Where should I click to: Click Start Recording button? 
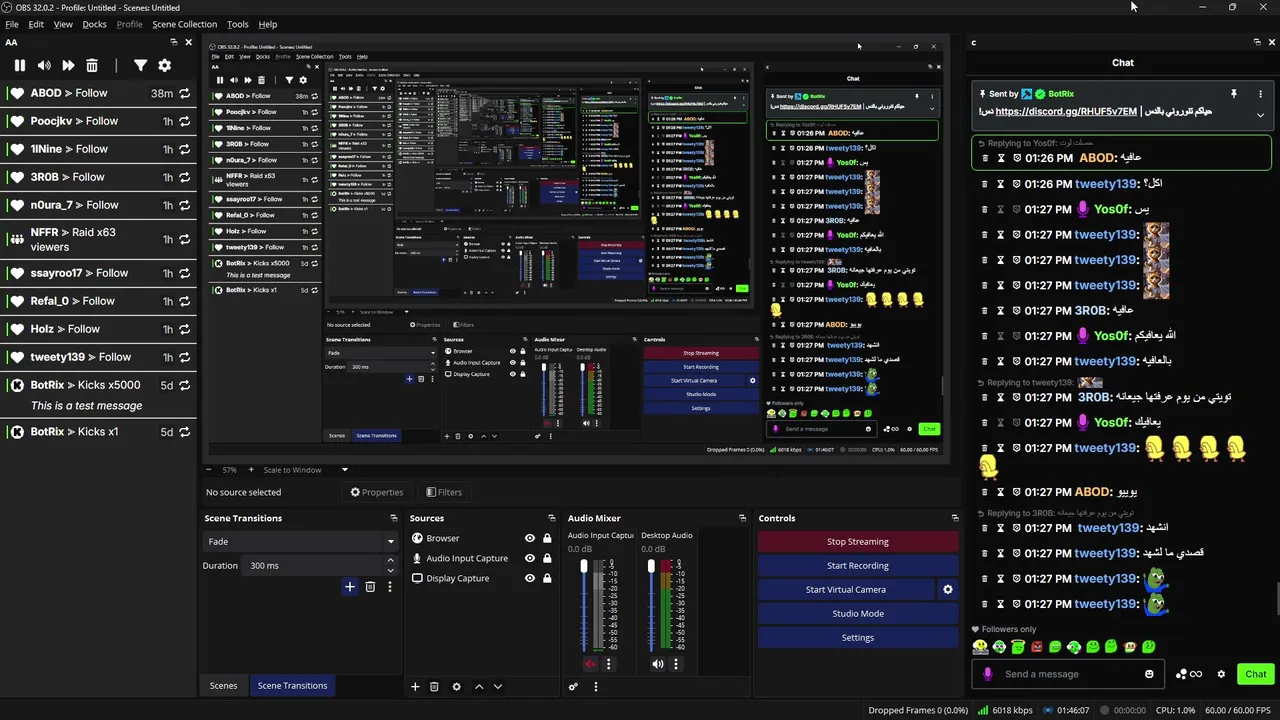point(858,565)
